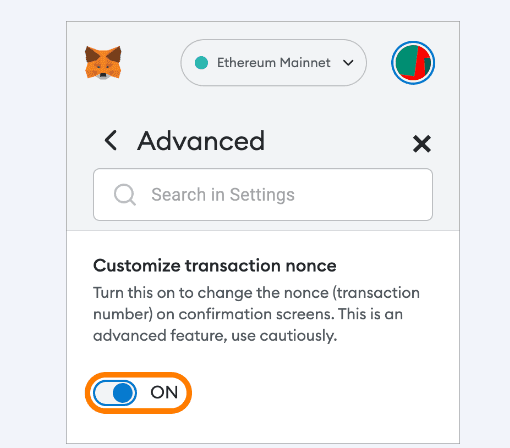Click the magnifying glass search icon
The width and height of the screenshot is (510, 448).
(x=125, y=195)
